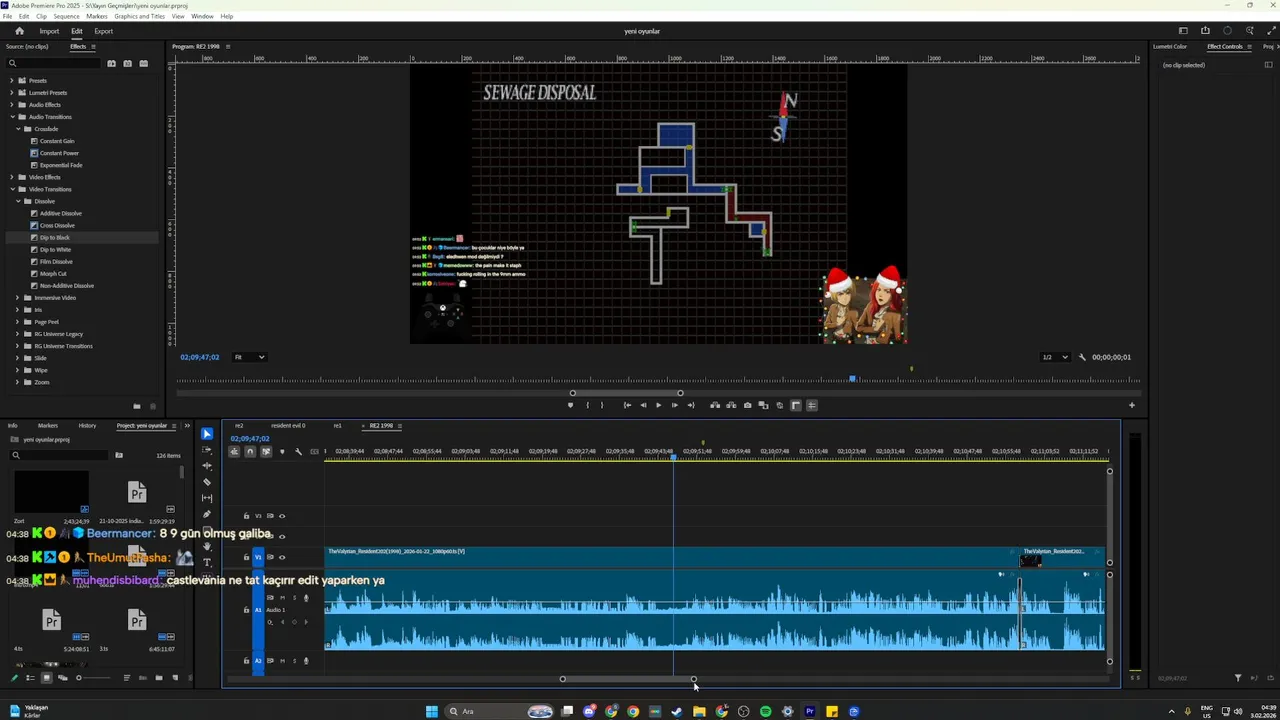This screenshot has width=1280, height=720.
Task: Toggle V3 track output eye
Action: (282, 516)
